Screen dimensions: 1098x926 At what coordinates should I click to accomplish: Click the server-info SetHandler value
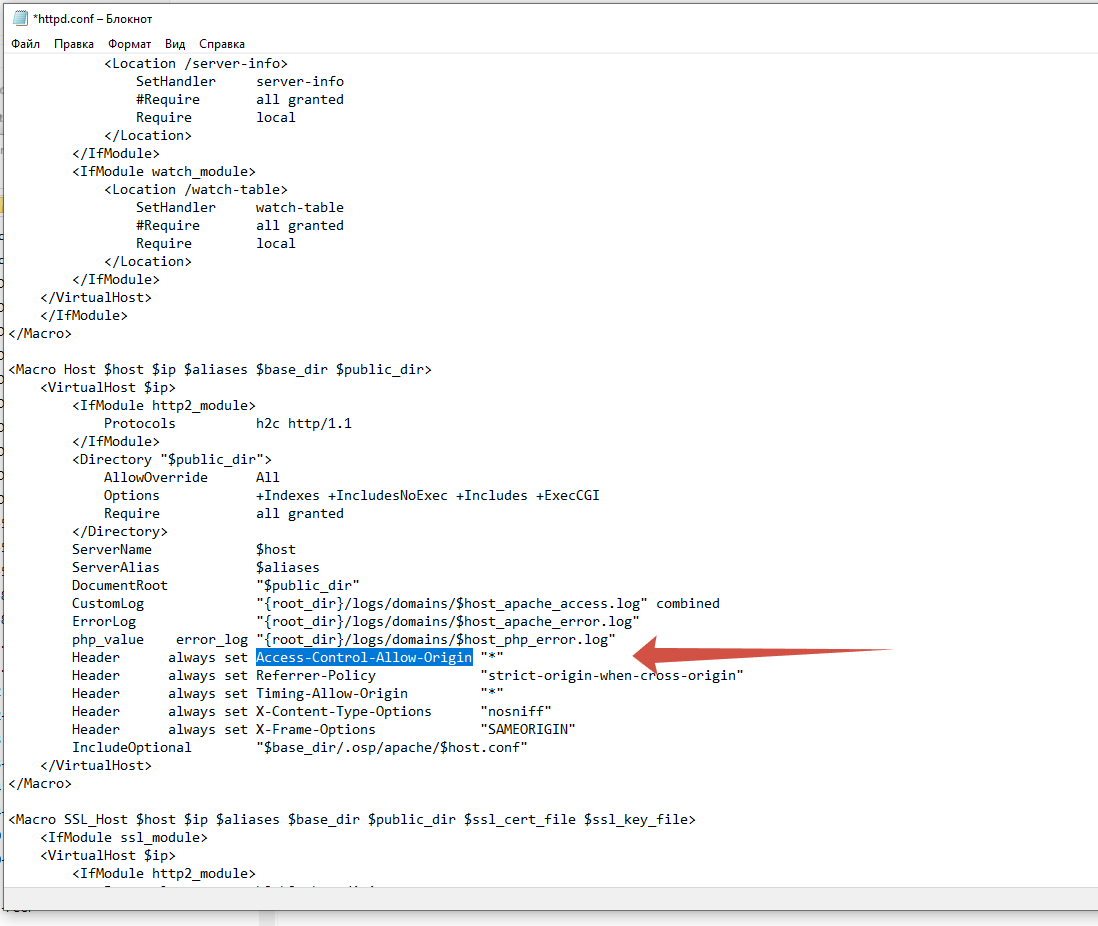point(300,81)
